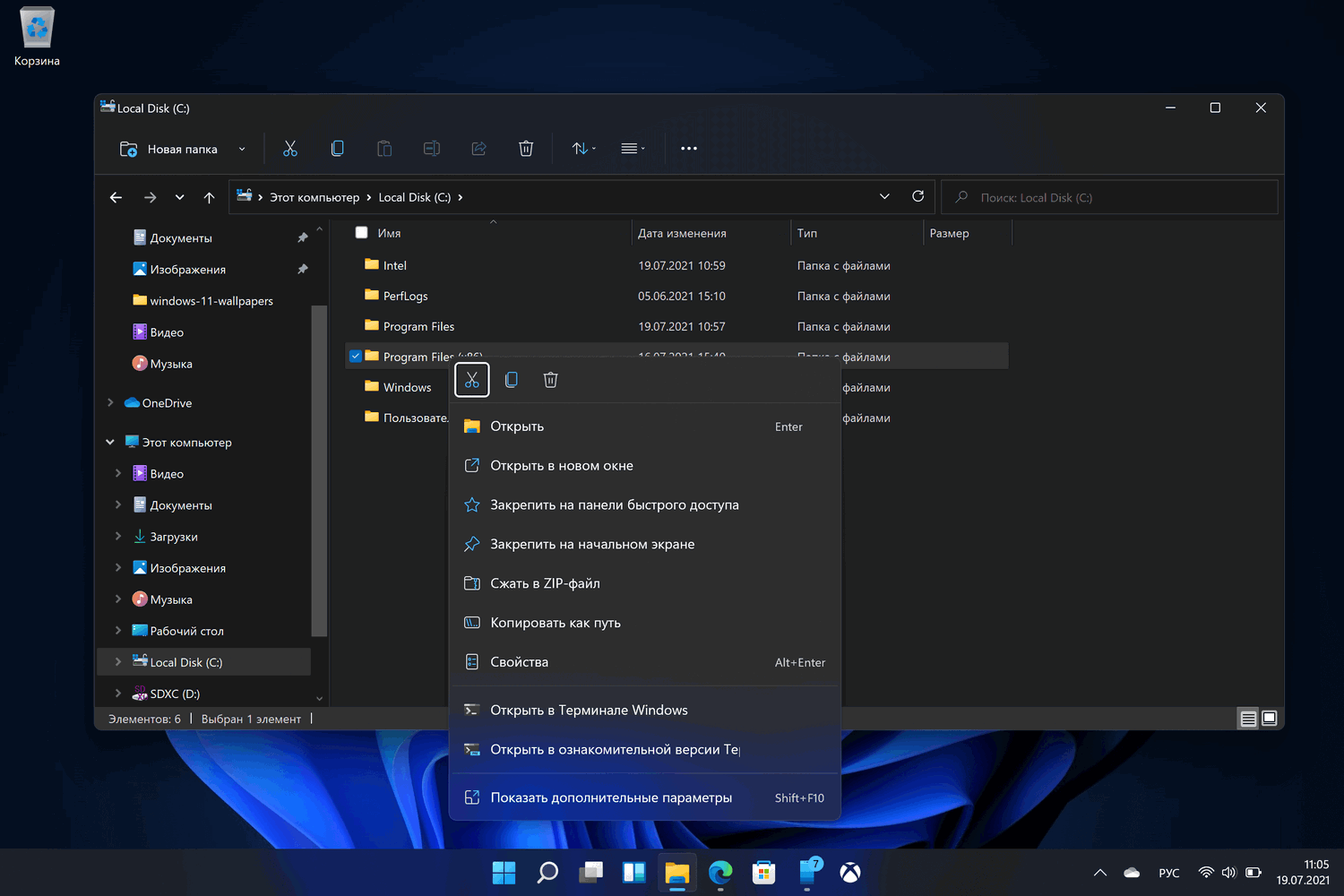Open the address bar history dropdown
The height and width of the screenshot is (896, 1344).
884,197
